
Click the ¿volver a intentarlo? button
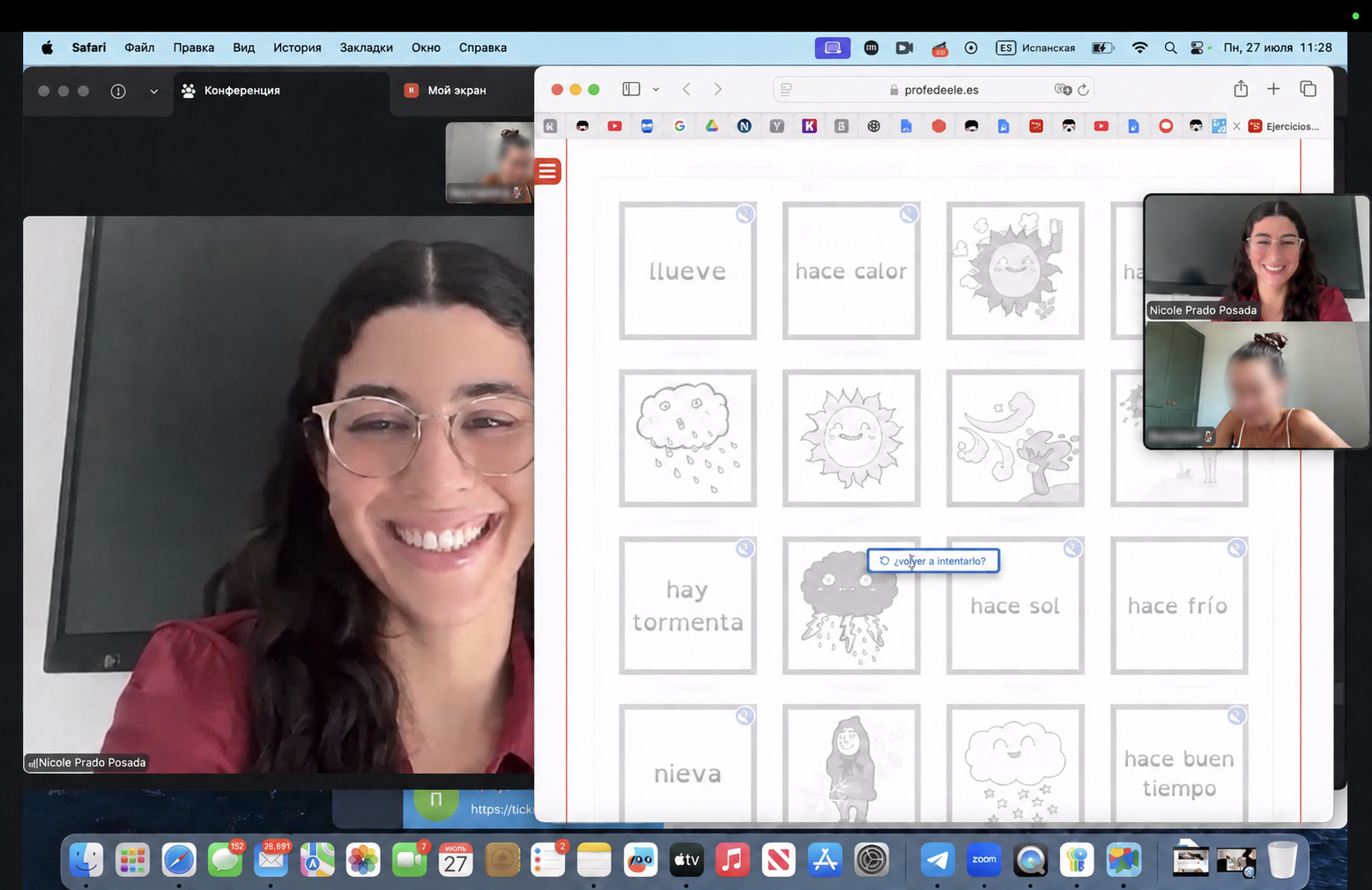[933, 560]
